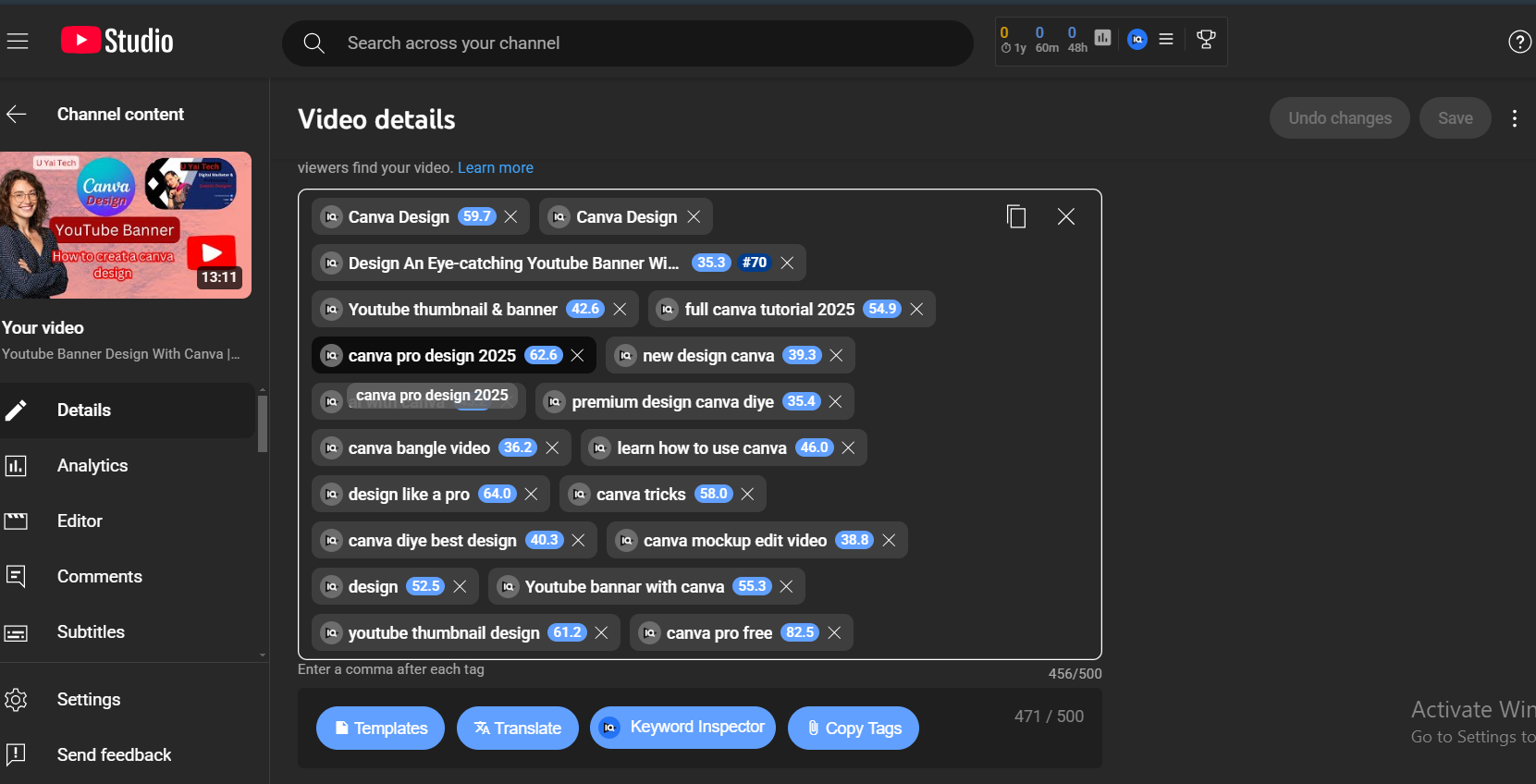The image size is (1536, 784).
Task: Click Send feedback in sidebar
Action: pos(128,755)
